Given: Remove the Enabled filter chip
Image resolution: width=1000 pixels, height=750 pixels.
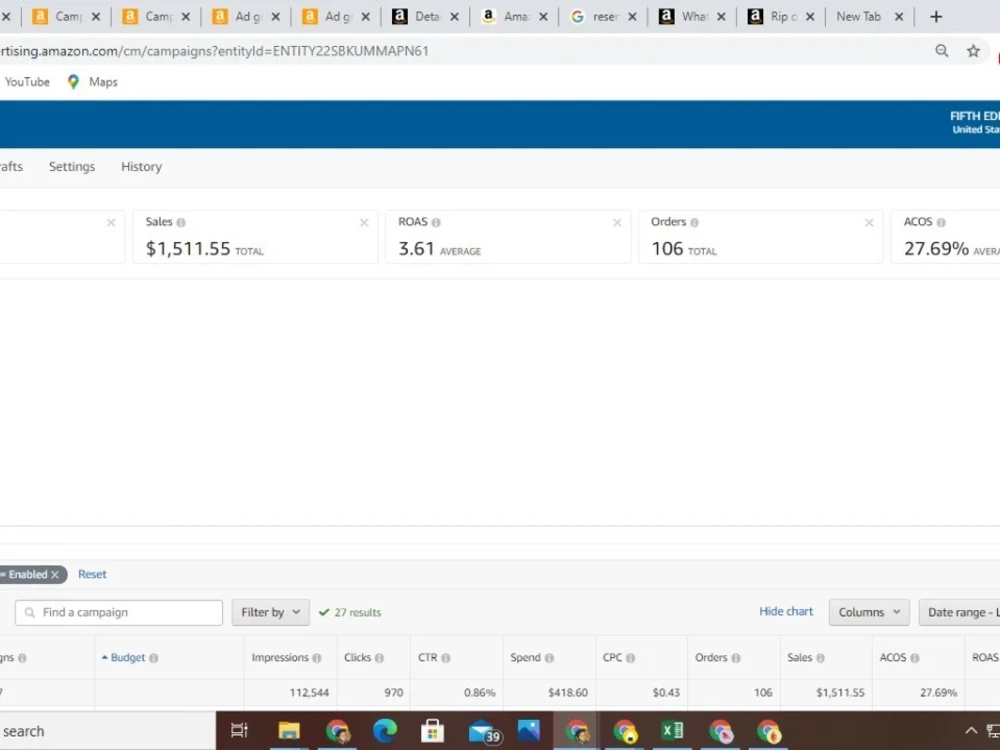Looking at the screenshot, I should (x=55, y=575).
